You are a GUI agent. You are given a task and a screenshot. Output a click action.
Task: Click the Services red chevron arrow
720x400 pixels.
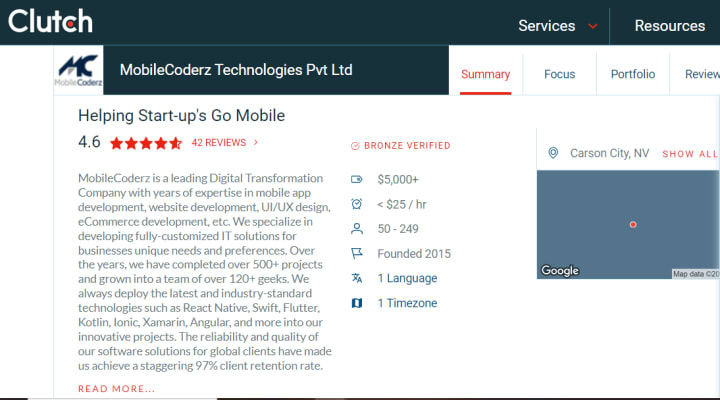pyautogui.click(x=593, y=26)
